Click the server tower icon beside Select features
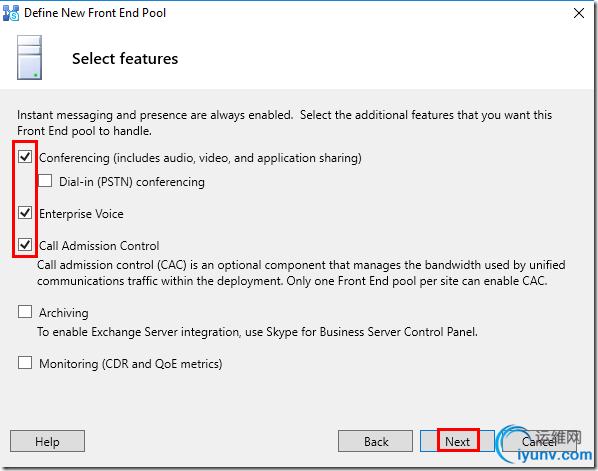The image size is (598, 471). pos(29,58)
